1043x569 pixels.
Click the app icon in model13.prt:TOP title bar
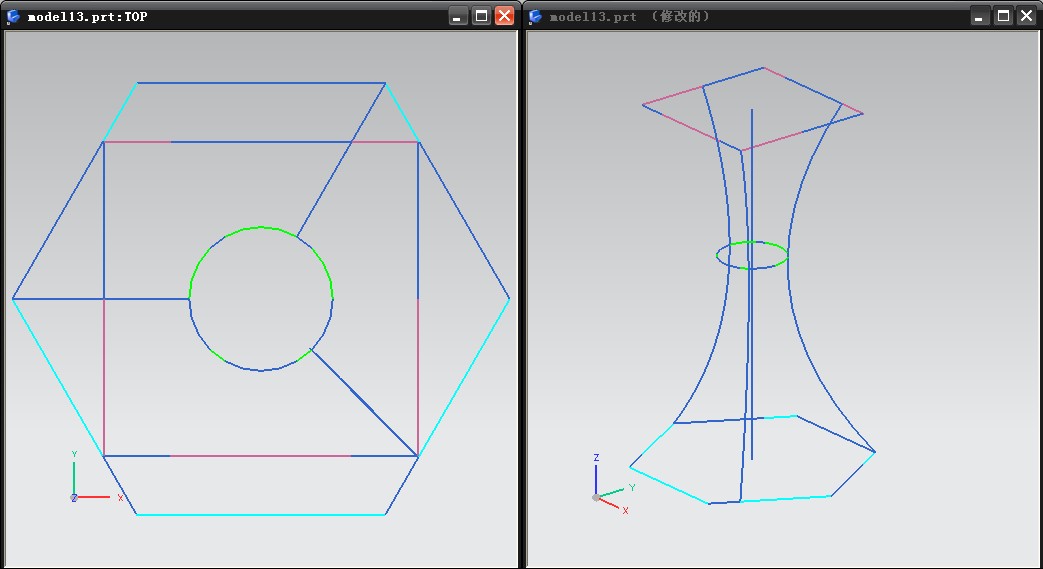click(13, 17)
